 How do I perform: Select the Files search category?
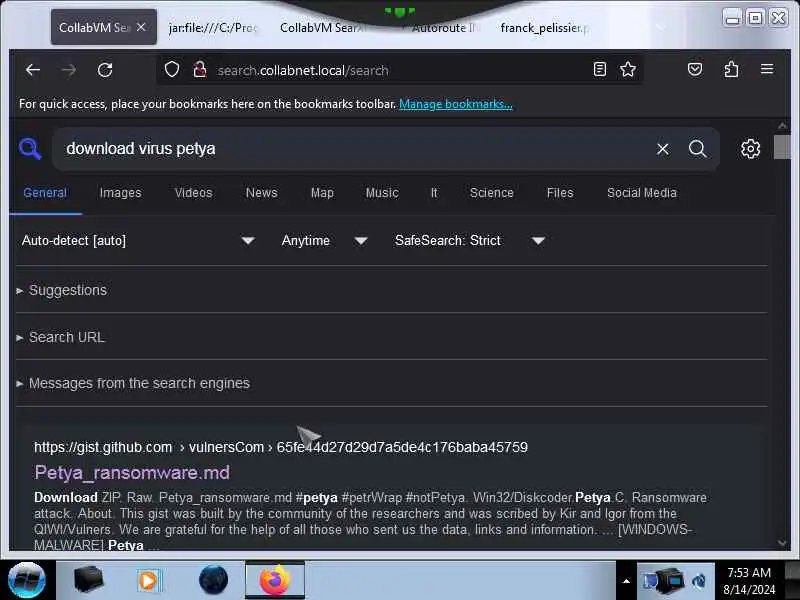coord(560,193)
